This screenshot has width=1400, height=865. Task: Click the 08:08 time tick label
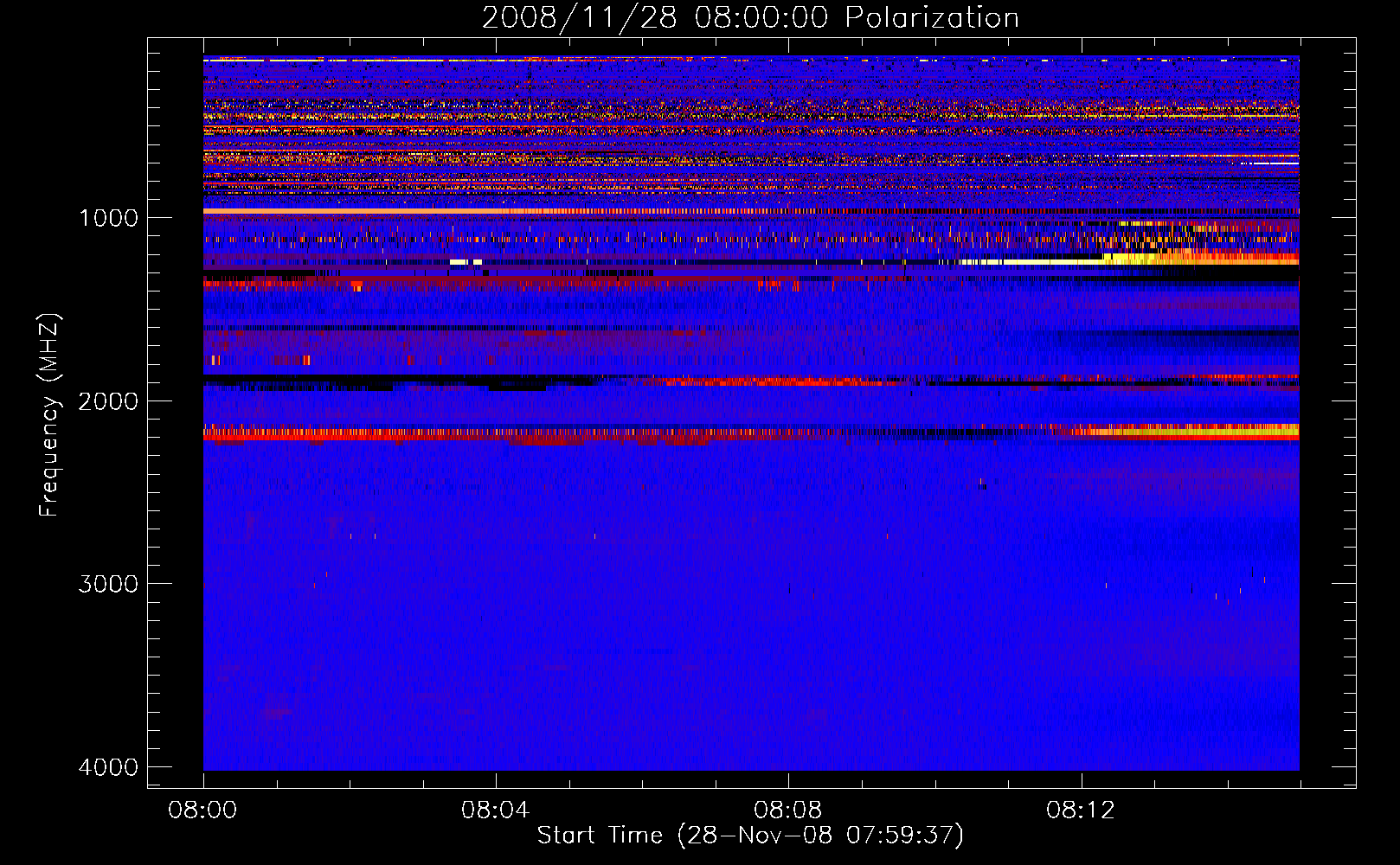point(788,811)
